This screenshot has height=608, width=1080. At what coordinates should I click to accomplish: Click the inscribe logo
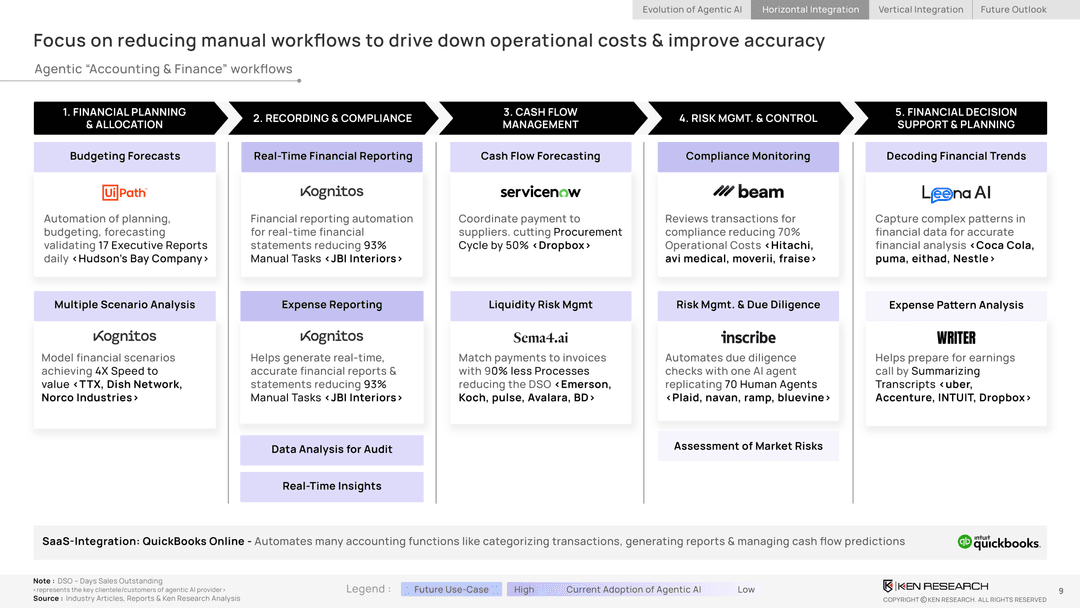pos(748,338)
